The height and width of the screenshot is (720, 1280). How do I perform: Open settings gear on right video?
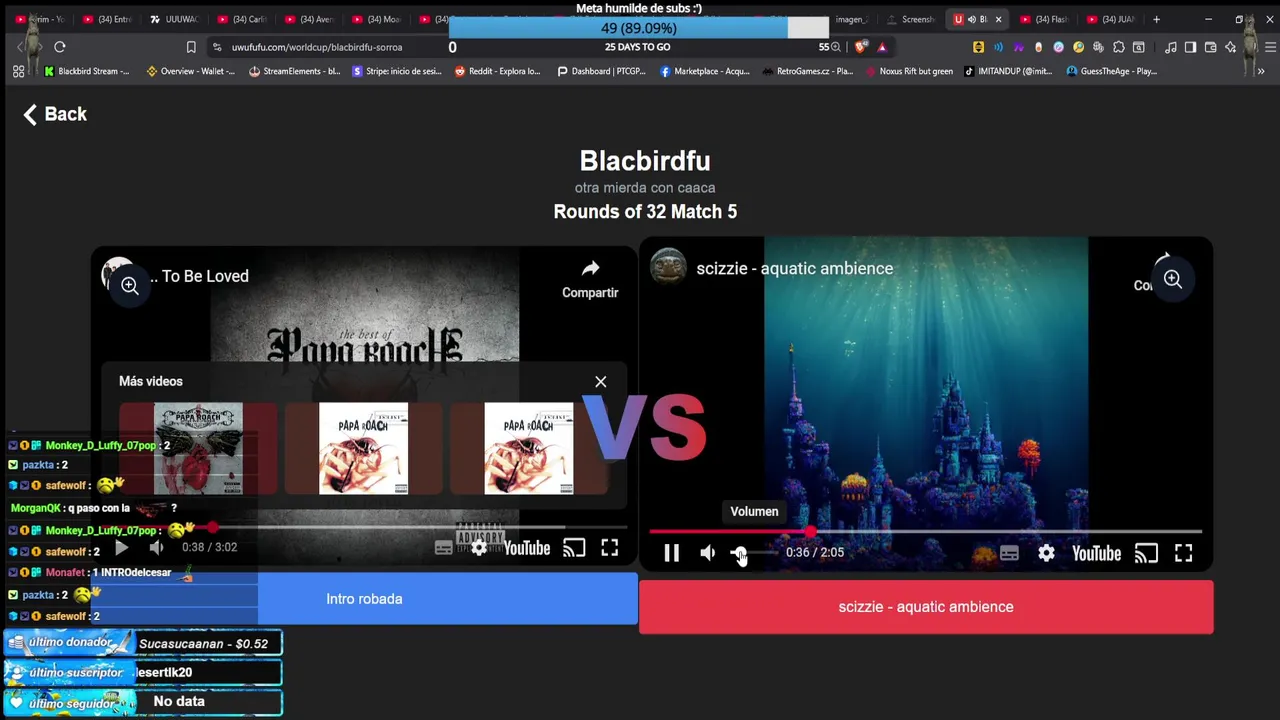[1046, 553]
